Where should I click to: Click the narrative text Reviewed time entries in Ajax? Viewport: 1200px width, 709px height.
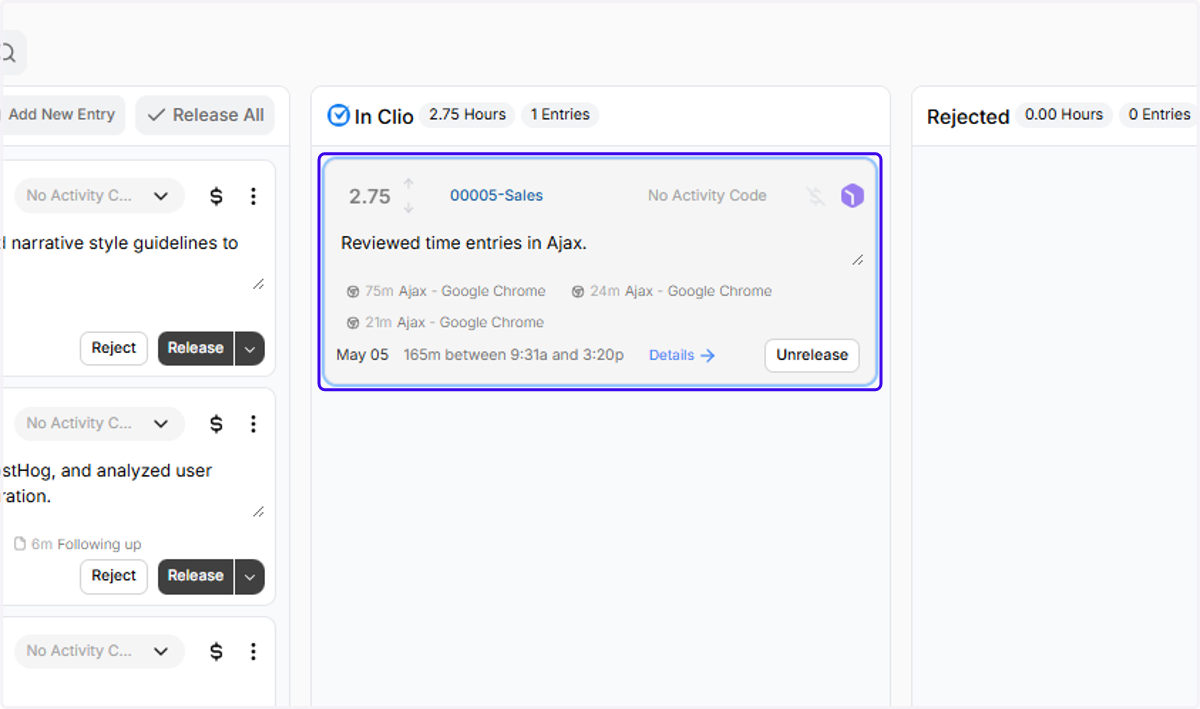point(464,243)
